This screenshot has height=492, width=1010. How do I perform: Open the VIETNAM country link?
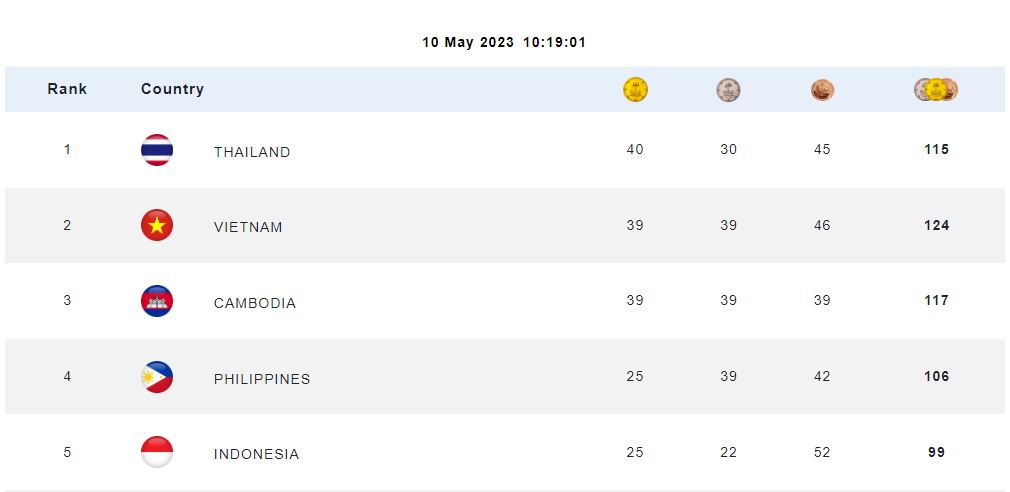tap(248, 227)
